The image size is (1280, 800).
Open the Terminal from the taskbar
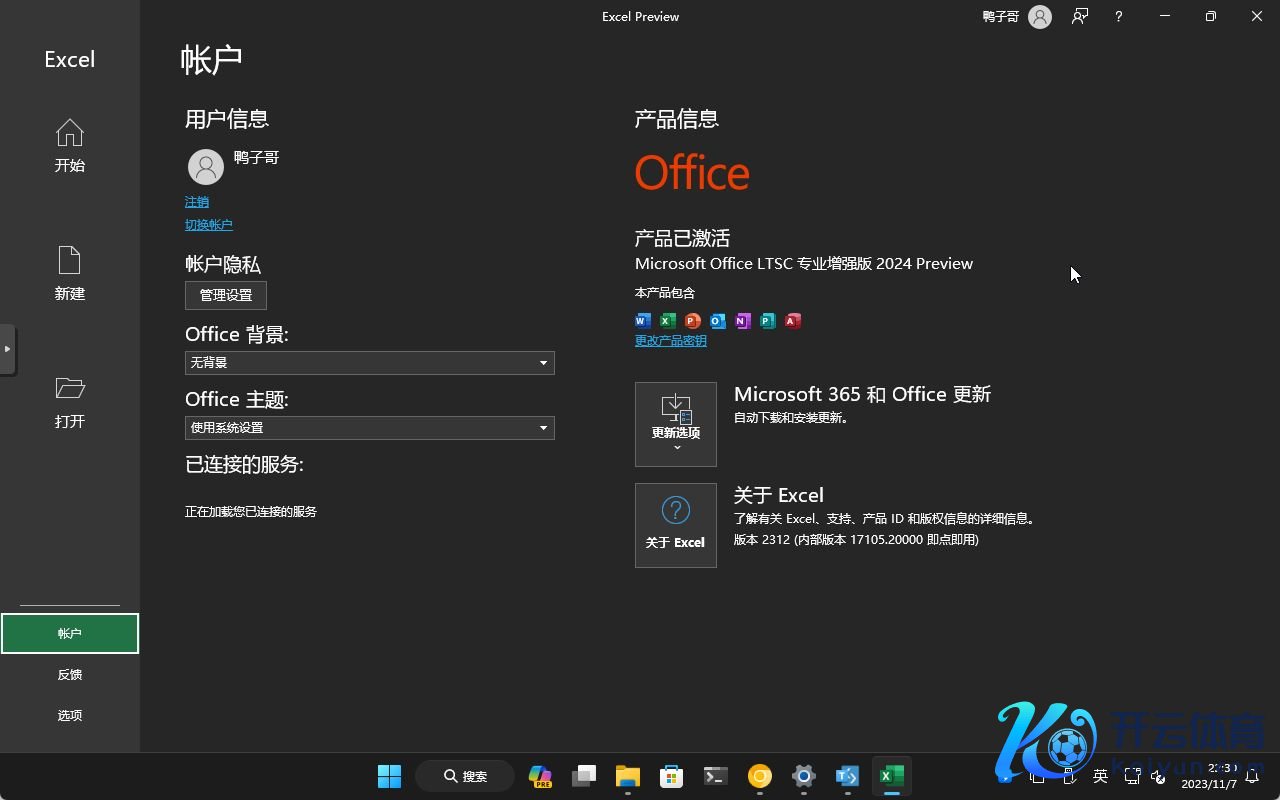[716, 776]
